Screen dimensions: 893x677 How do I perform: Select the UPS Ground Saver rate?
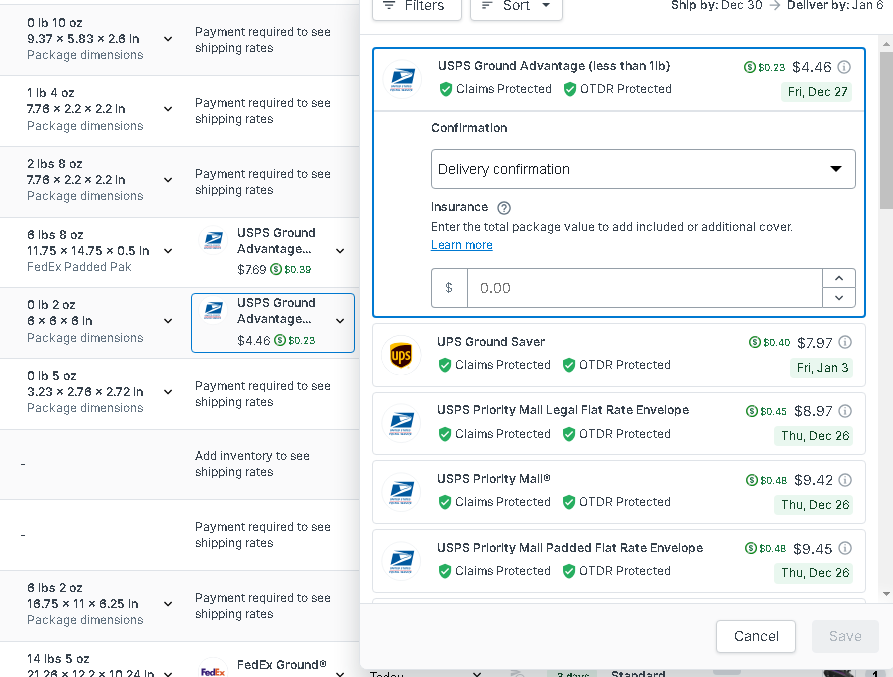point(618,355)
